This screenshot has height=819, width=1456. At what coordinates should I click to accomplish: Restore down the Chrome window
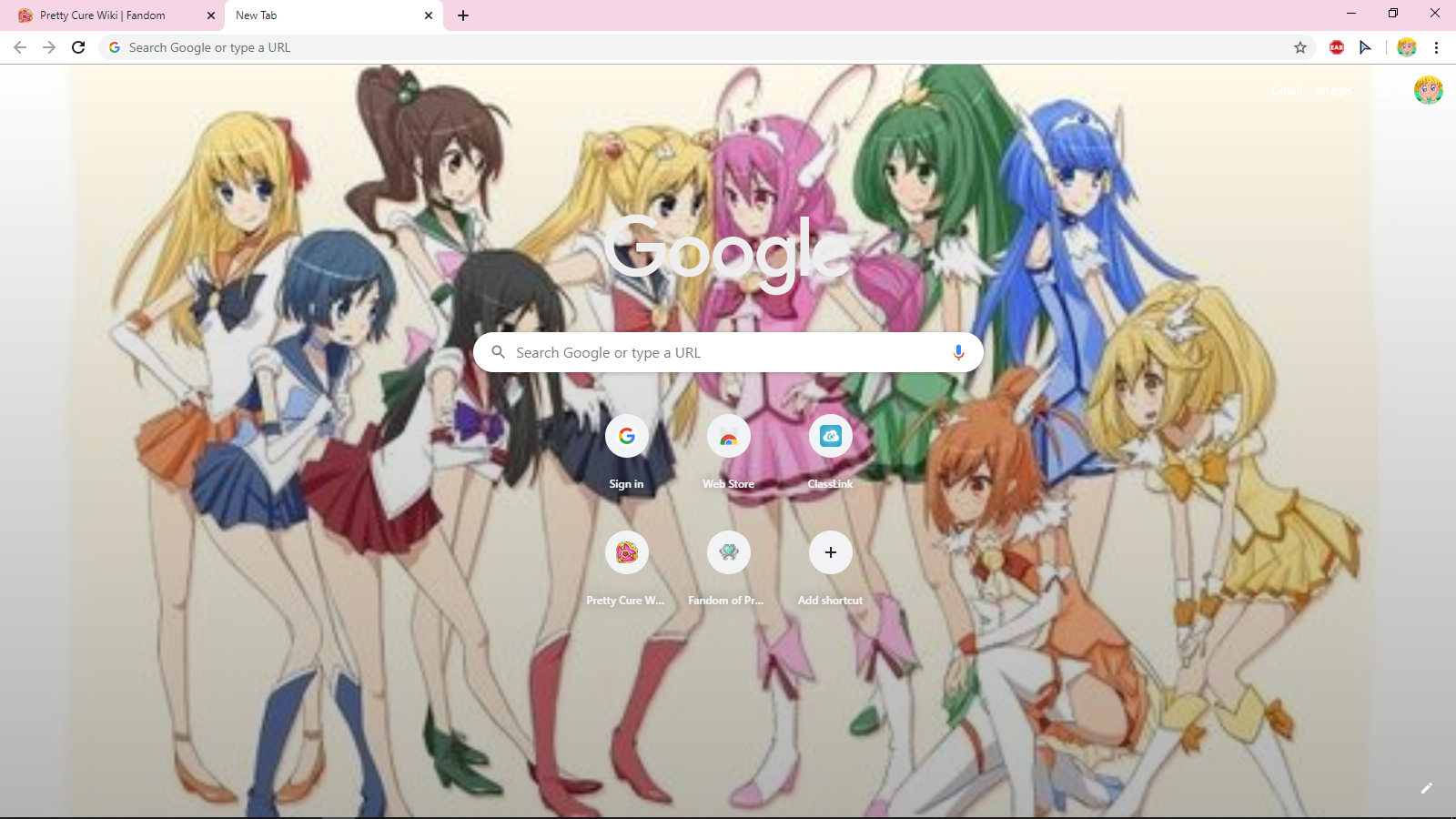tap(1393, 14)
